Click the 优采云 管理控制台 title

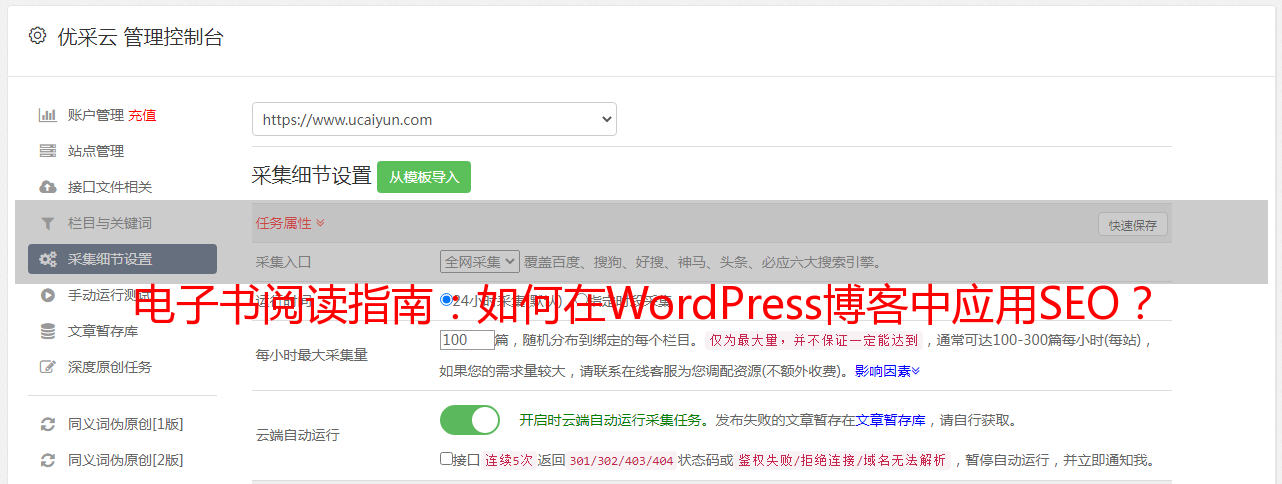click(140, 37)
